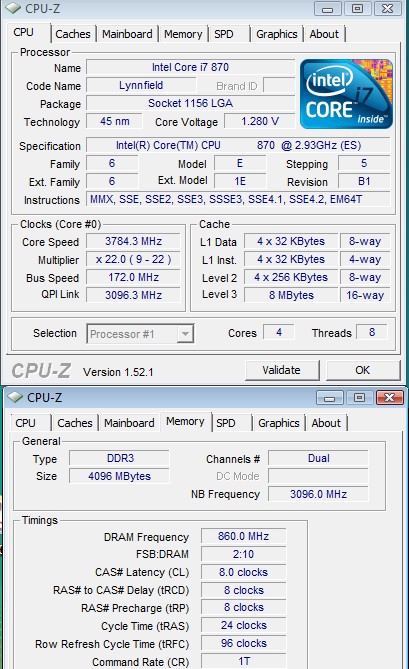Click the CAS# Latency value '8.0 clocks'

[x=244, y=572]
